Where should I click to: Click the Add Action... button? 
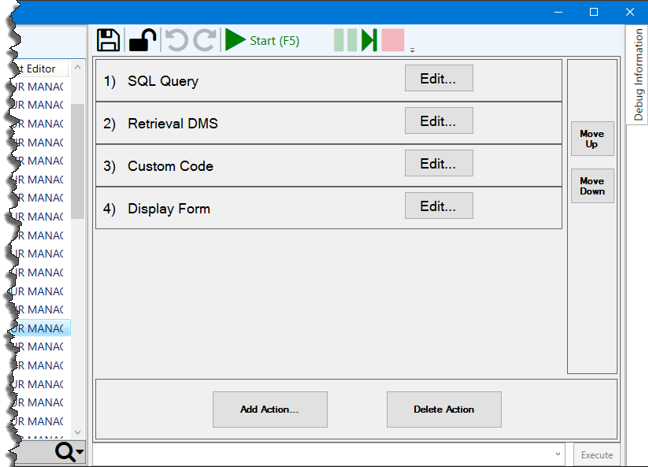[x=269, y=409]
